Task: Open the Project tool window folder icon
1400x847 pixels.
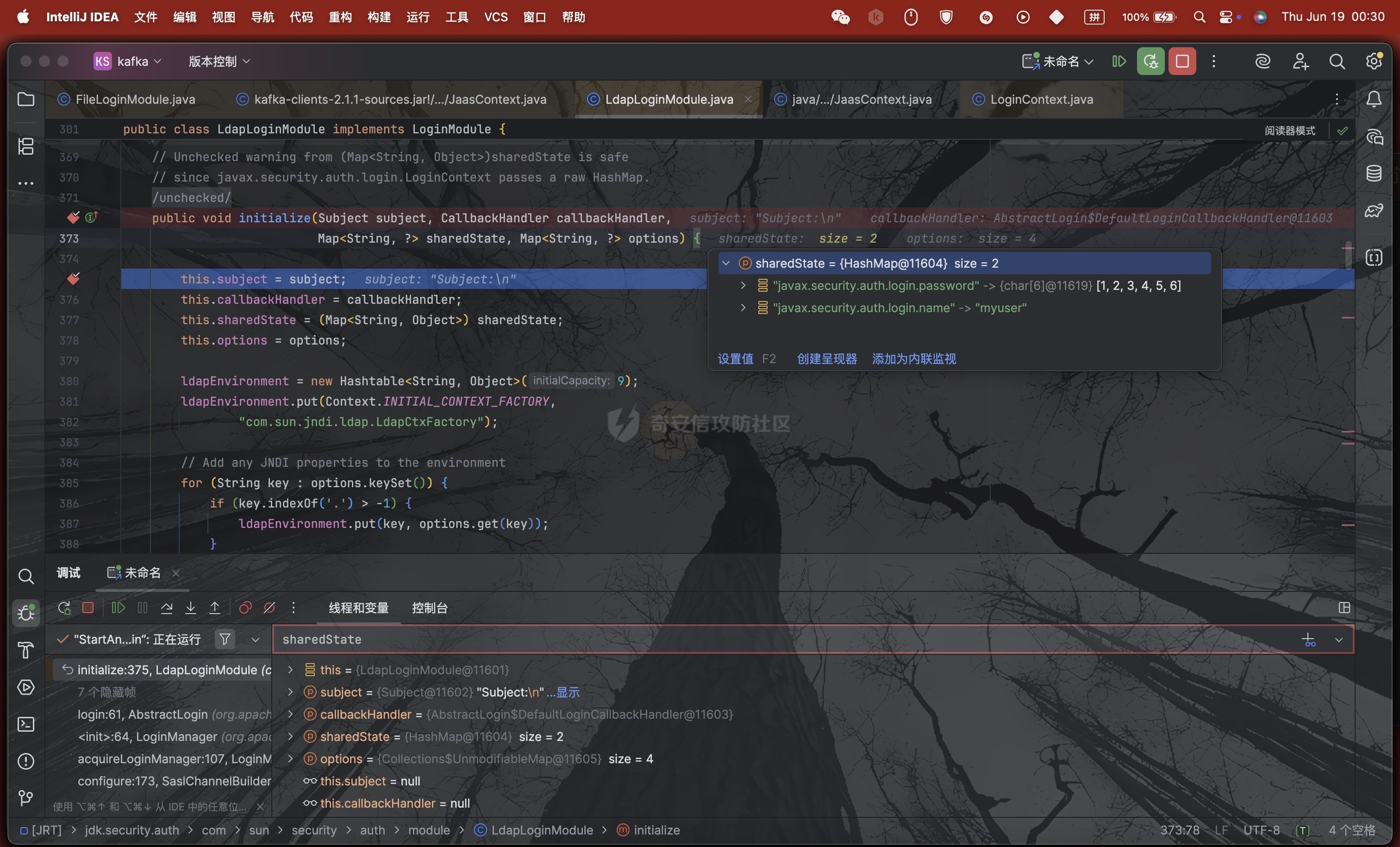Action: (x=25, y=100)
